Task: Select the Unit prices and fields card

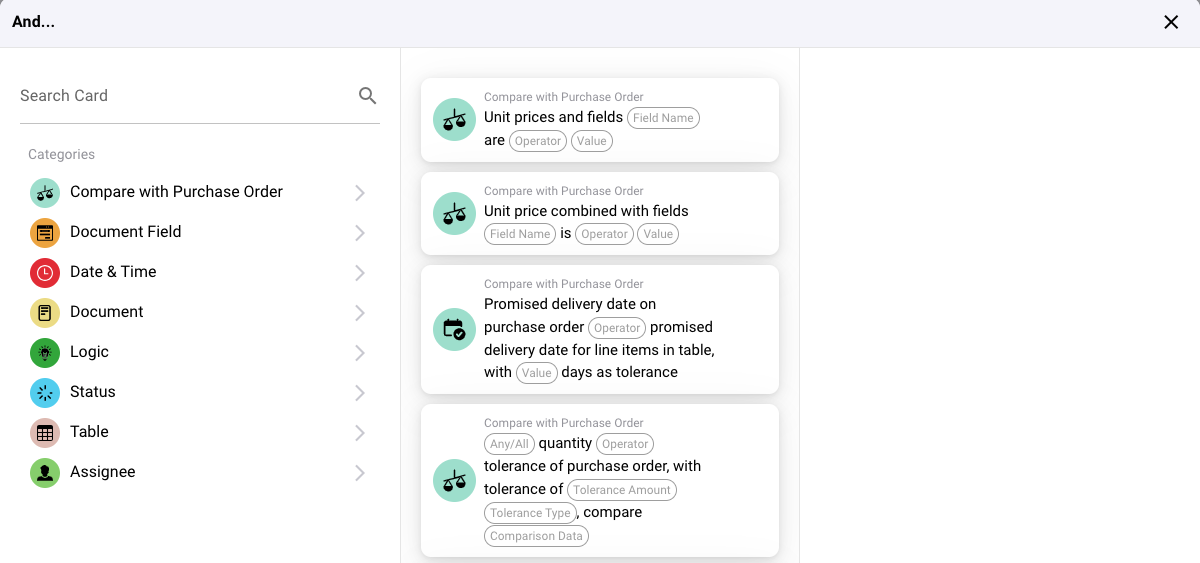Action: click(600, 120)
